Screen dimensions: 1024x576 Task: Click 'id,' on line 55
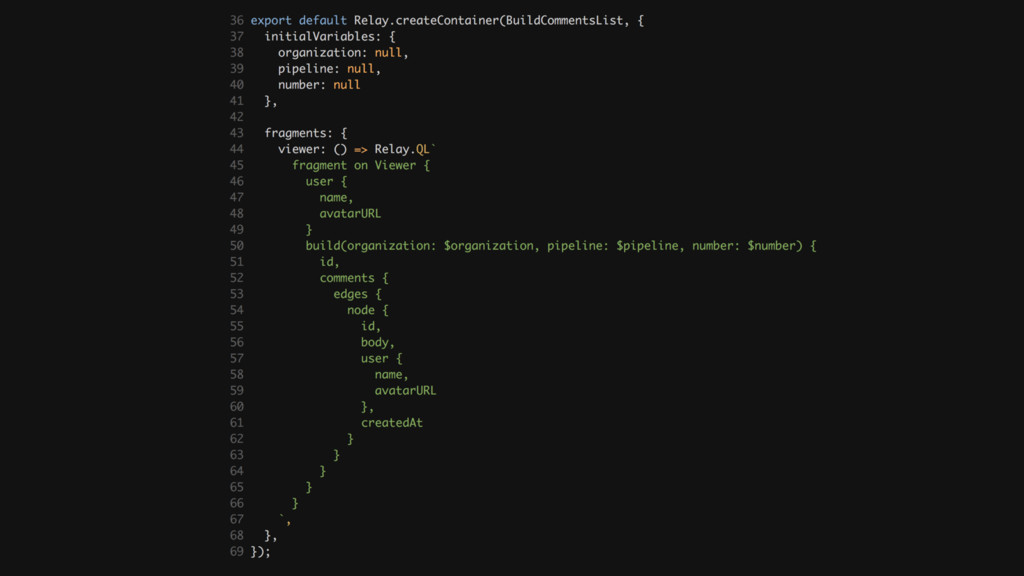(x=370, y=326)
